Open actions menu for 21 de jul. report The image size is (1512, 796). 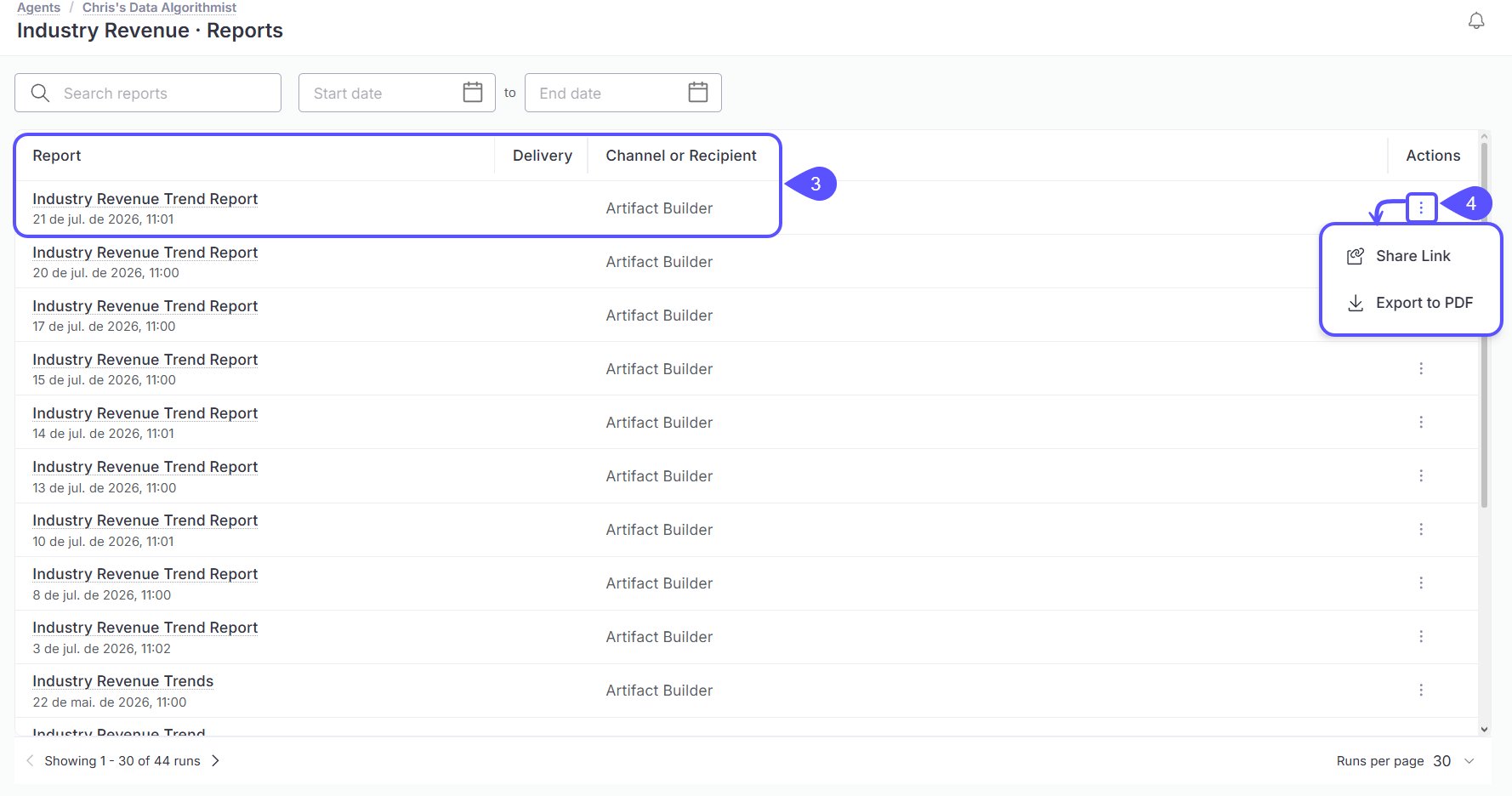(1421, 208)
